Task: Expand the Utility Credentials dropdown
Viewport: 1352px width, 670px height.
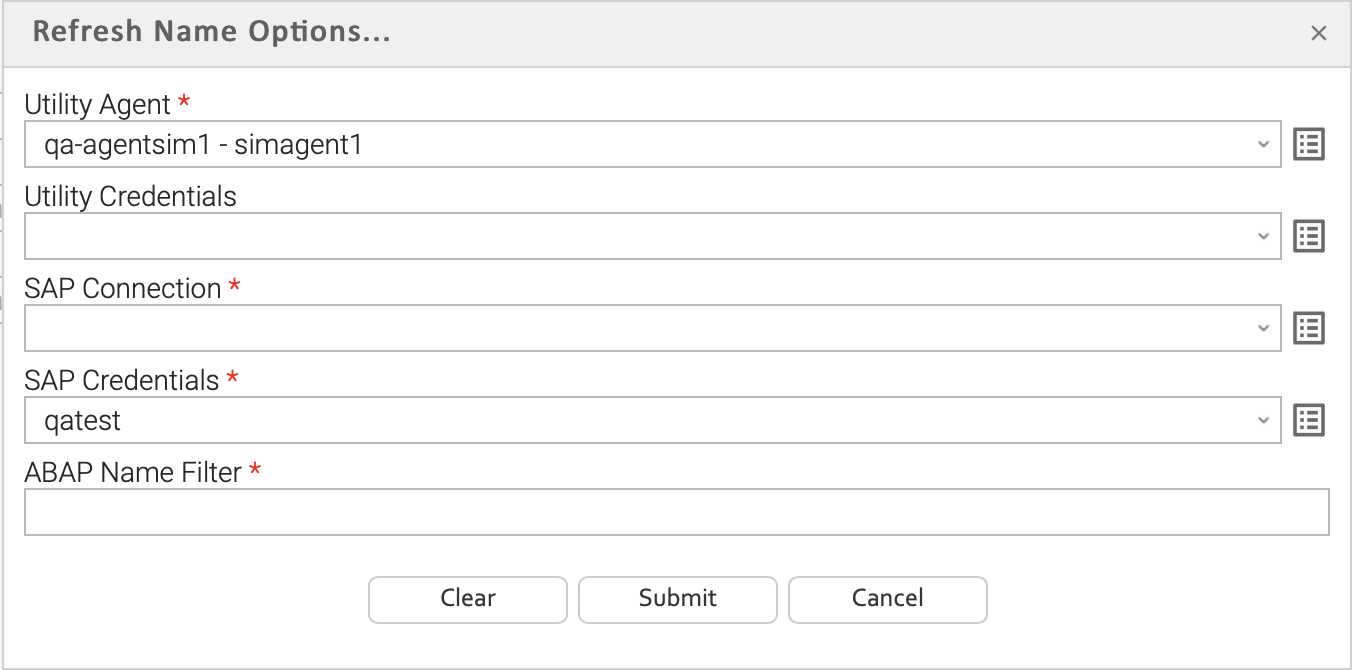Action: click(1264, 236)
